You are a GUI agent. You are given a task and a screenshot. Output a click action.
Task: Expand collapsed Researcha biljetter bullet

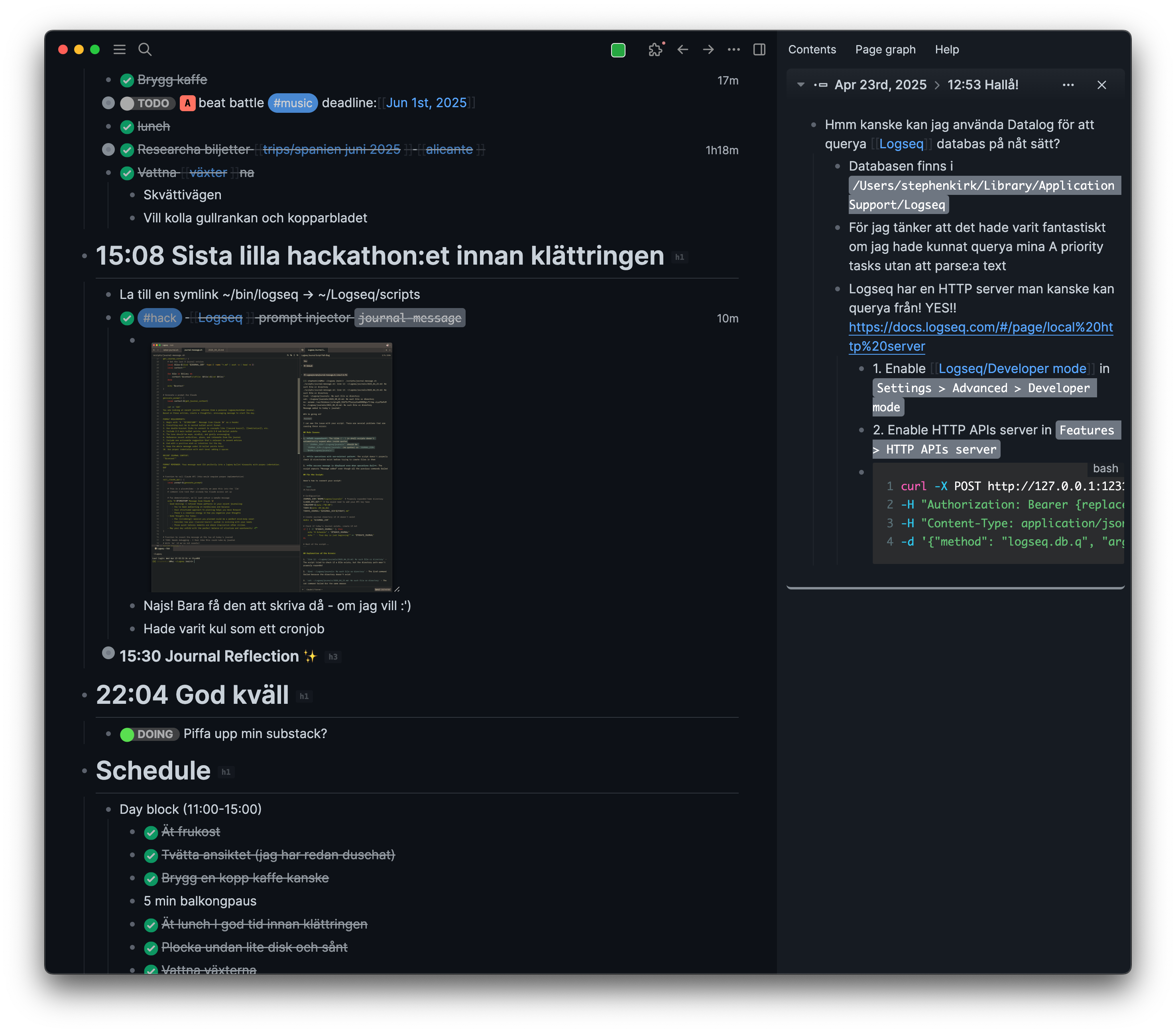(108, 149)
